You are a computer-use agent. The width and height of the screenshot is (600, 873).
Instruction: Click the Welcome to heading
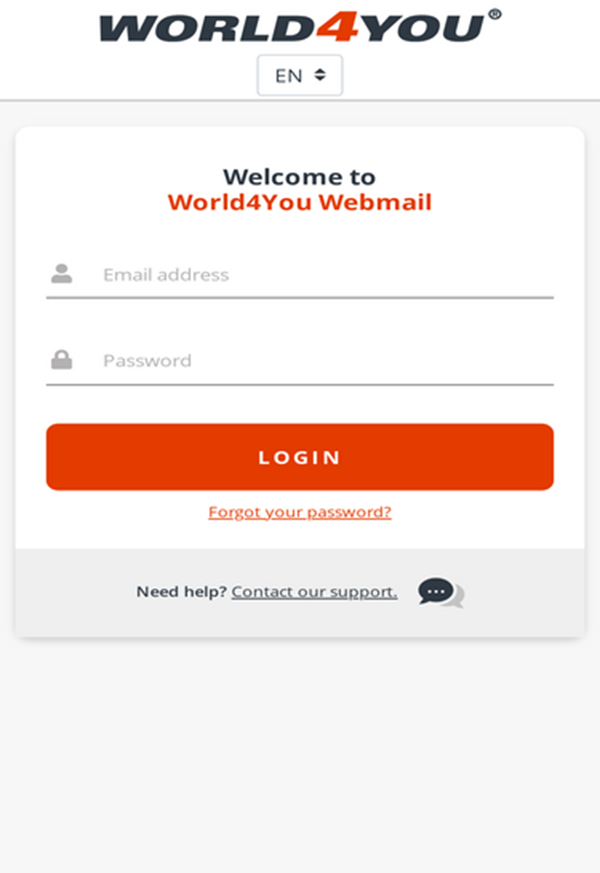pyautogui.click(x=299, y=177)
